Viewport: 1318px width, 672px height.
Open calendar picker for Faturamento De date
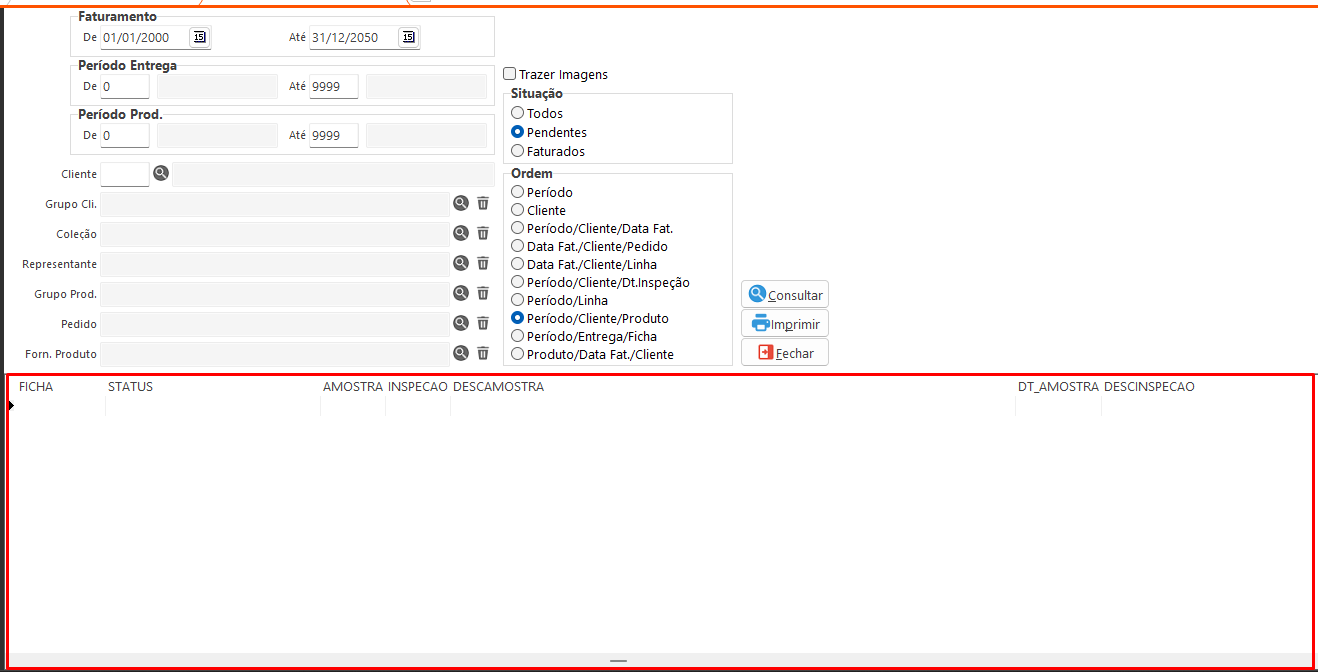pos(199,38)
